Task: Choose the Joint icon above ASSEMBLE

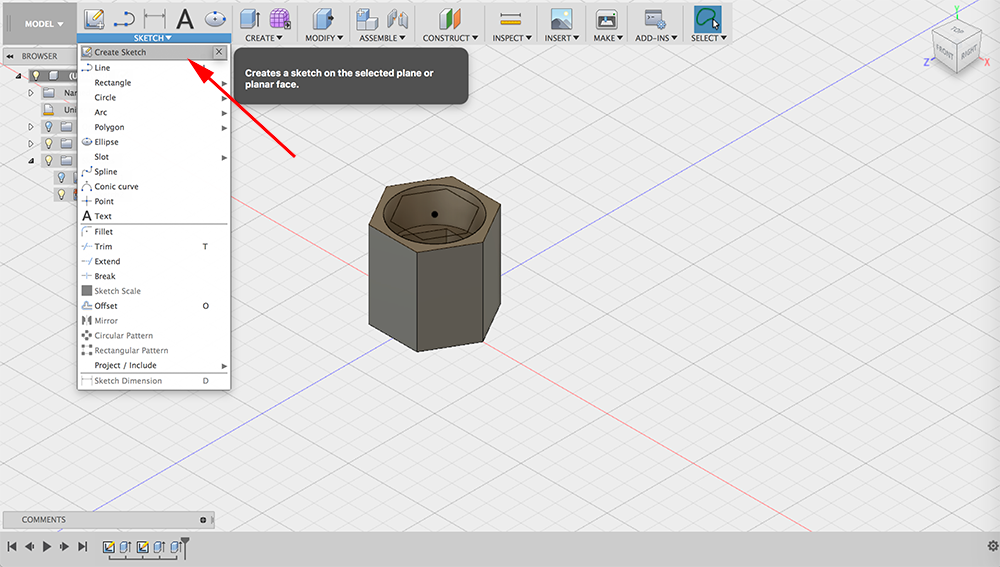Action: tap(397, 19)
